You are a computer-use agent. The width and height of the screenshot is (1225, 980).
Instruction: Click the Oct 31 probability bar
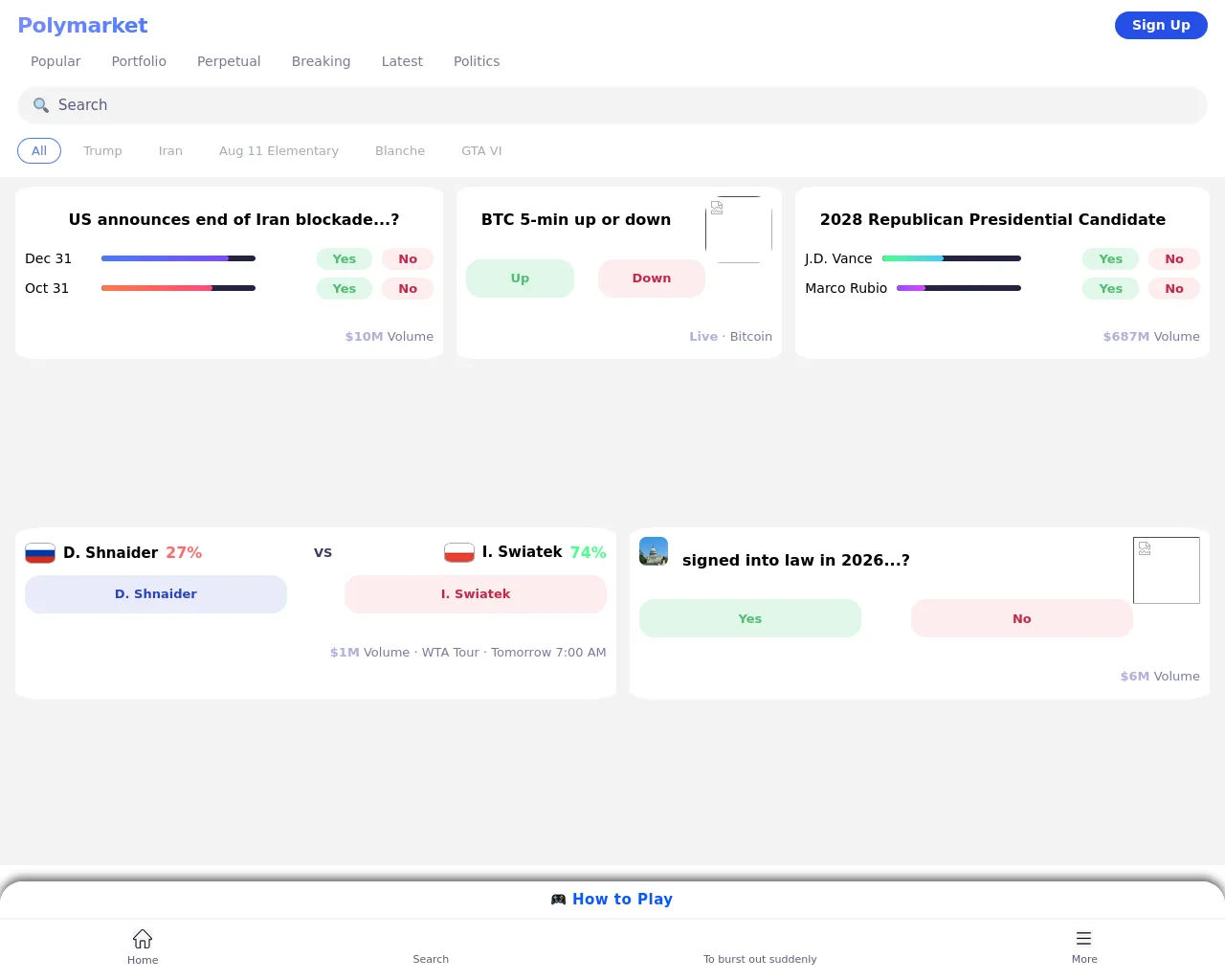(178, 288)
